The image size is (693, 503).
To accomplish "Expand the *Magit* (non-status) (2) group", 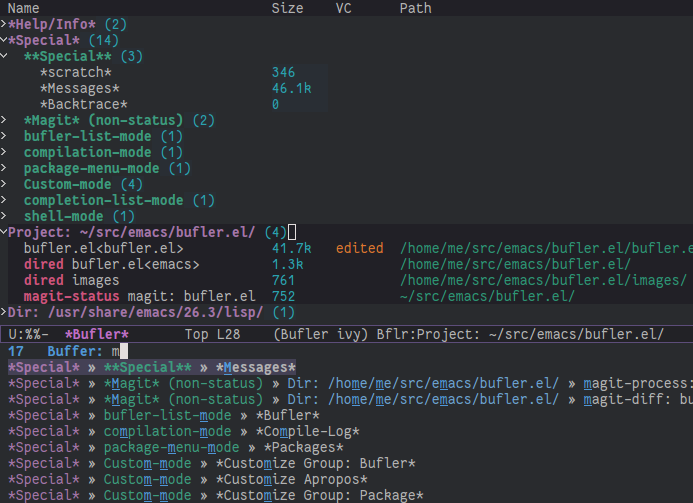I will (4, 120).
